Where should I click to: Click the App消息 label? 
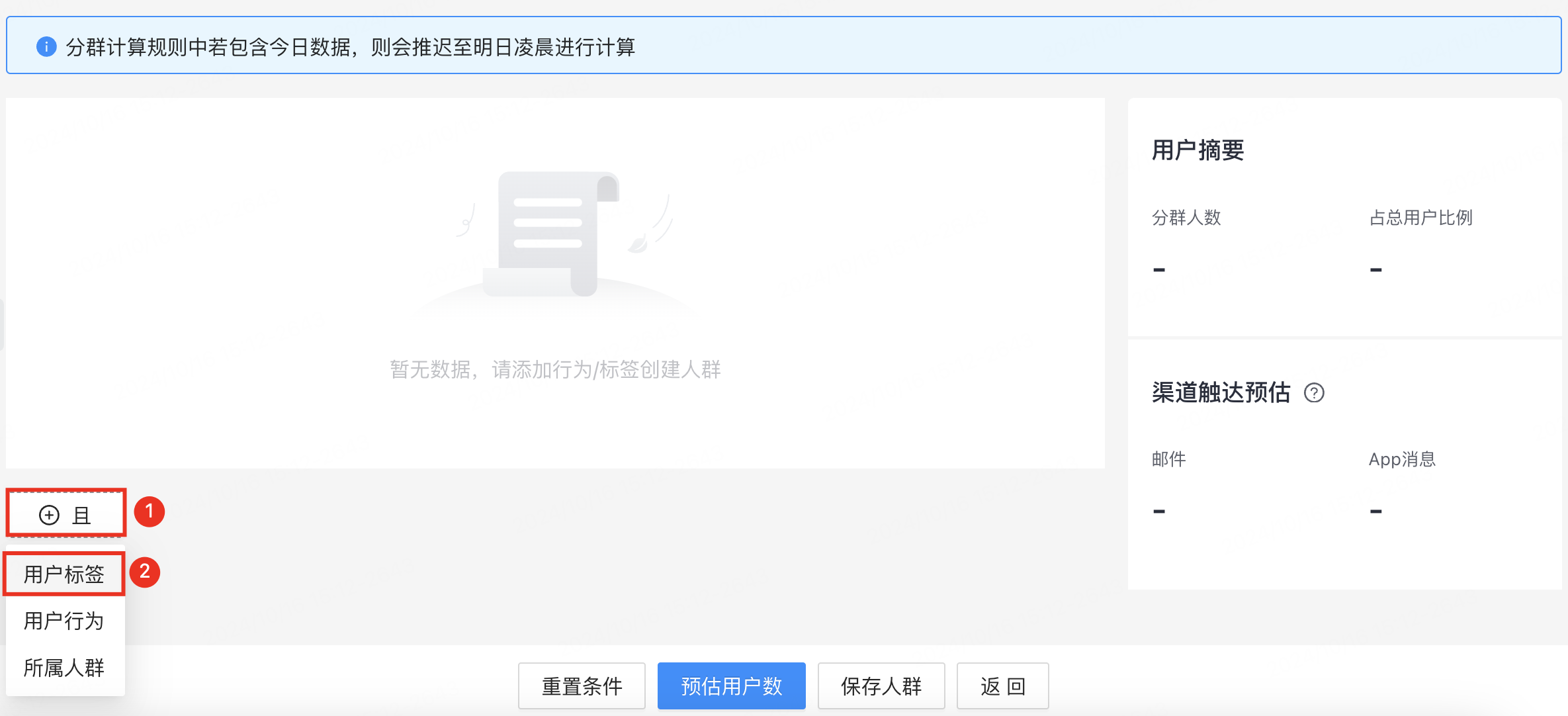tap(1402, 459)
